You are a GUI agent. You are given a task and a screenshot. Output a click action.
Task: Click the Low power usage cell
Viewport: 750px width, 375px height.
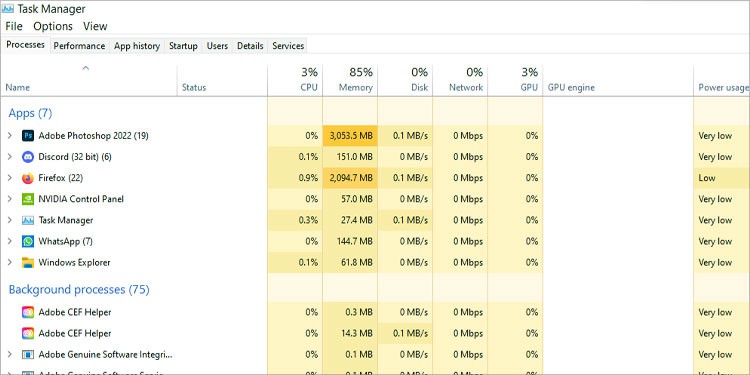[722, 178]
